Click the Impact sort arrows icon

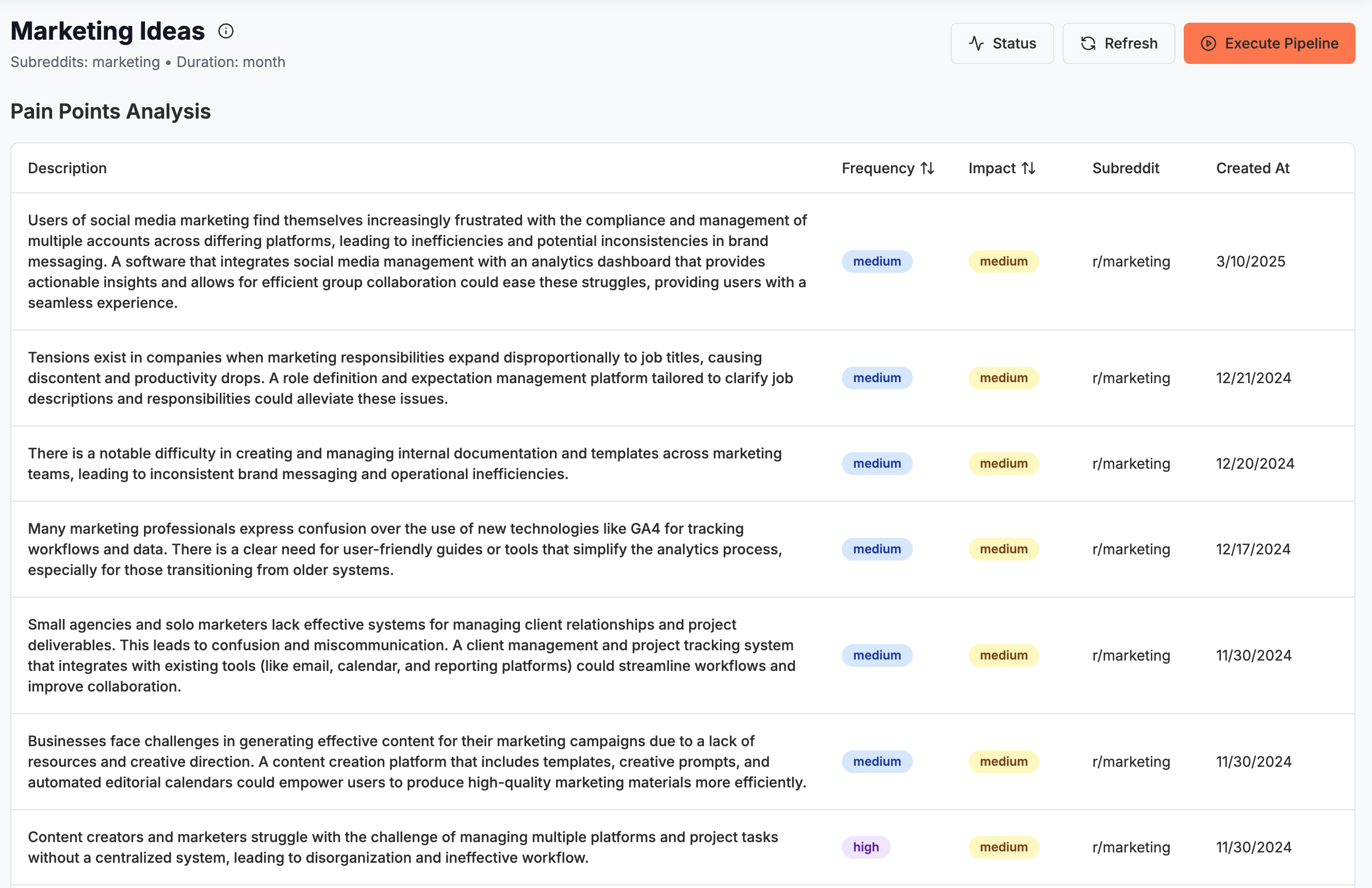tap(1028, 168)
